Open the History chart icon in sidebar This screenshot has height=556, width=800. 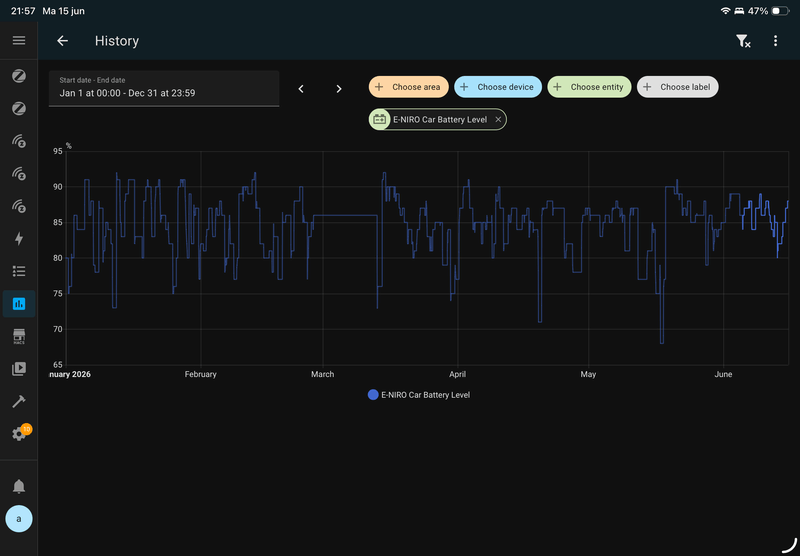pyautogui.click(x=19, y=304)
